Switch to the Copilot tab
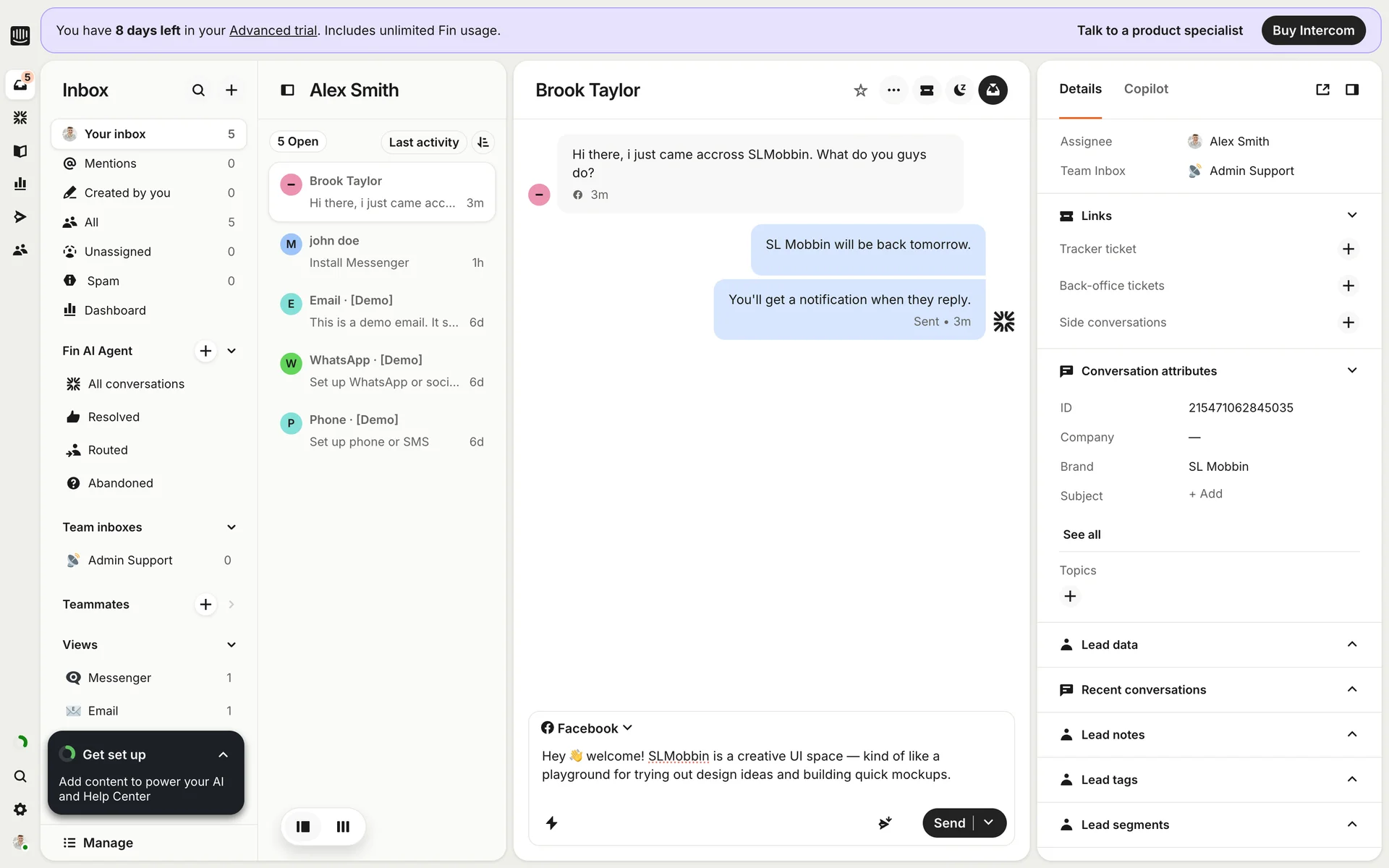The width and height of the screenshot is (1389, 868). click(x=1145, y=89)
